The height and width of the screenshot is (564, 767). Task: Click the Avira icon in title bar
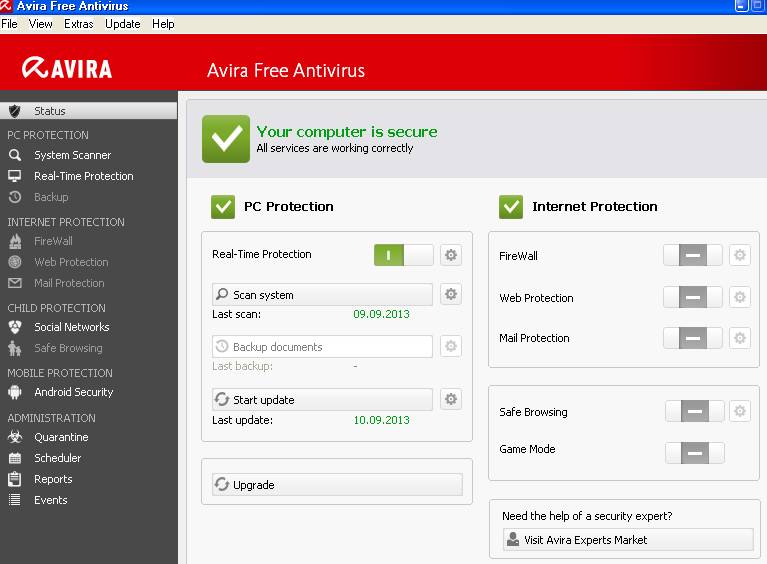pos(5,6)
